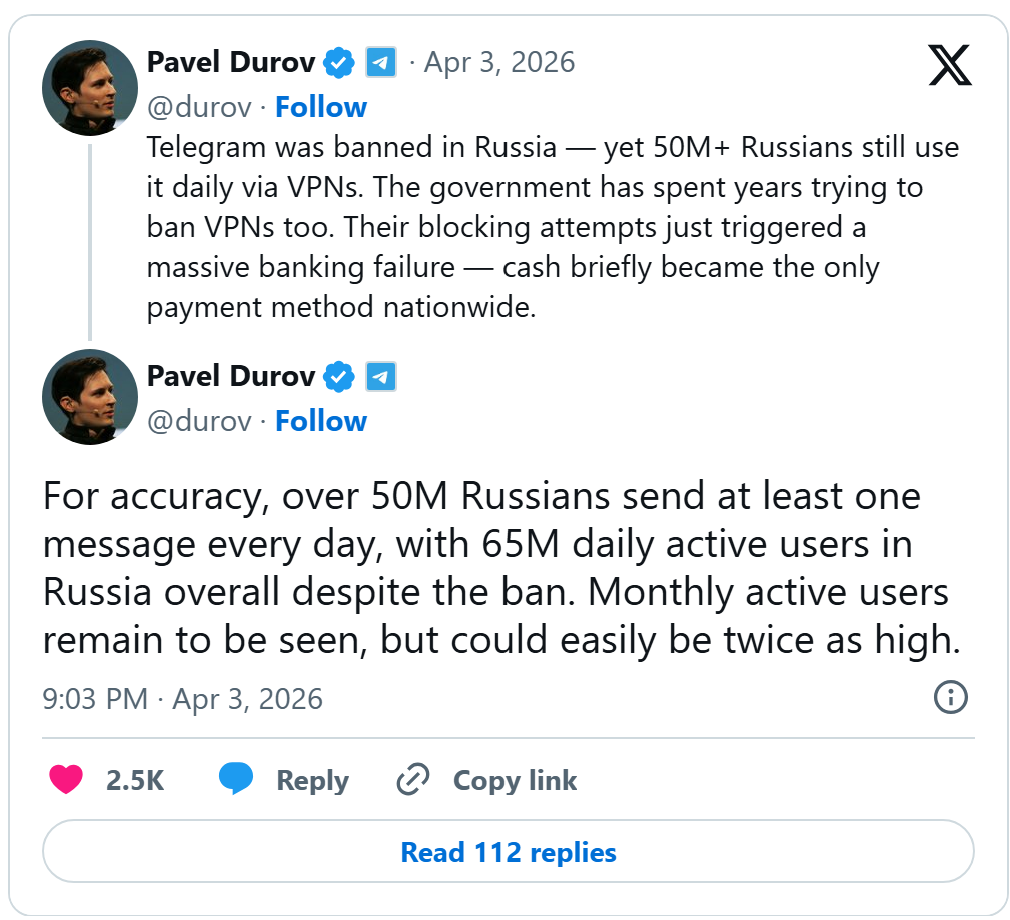Click the chain link copy icon

[x=412, y=780]
